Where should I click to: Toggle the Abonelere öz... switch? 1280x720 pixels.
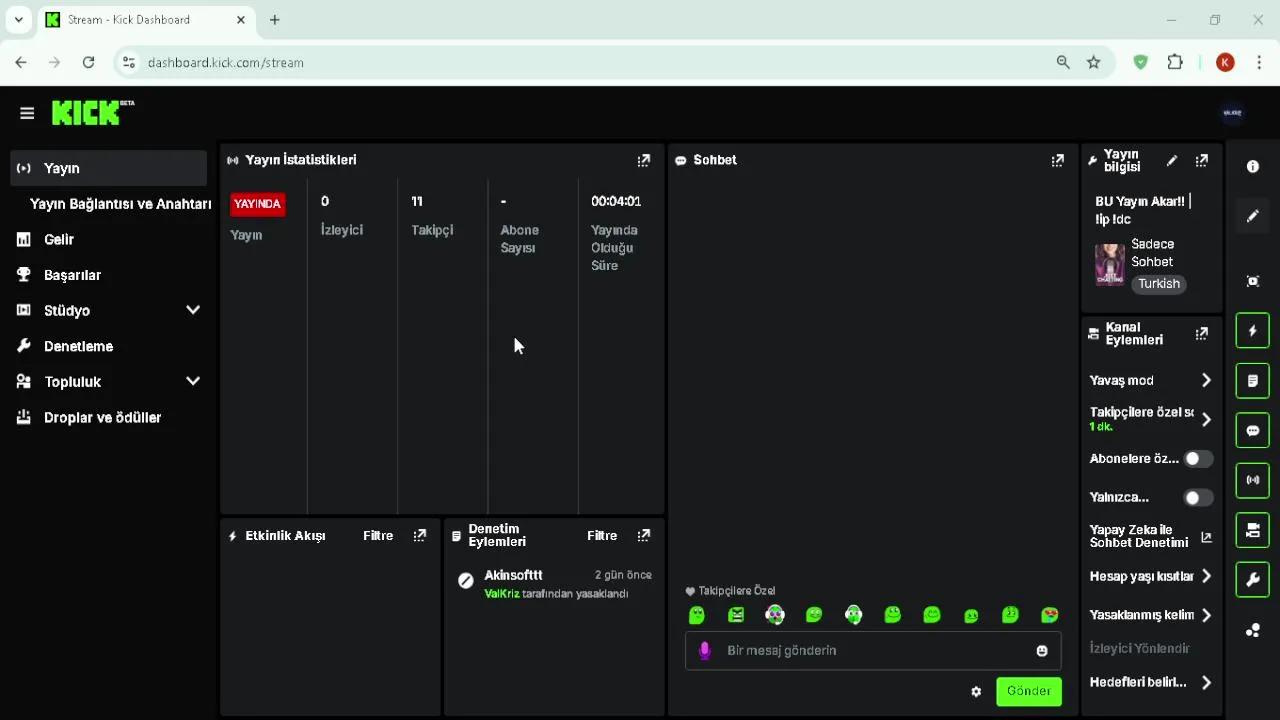coord(1198,459)
